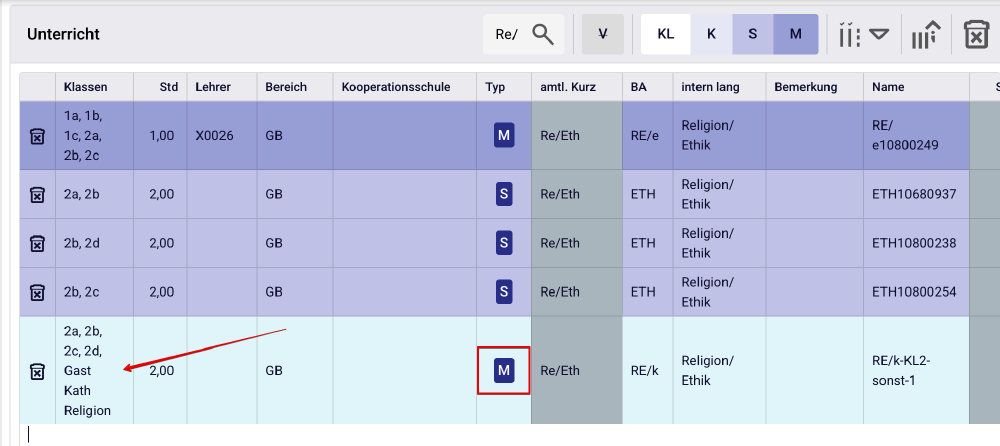This screenshot has height=446, width=1000.
Task: Click into the Re/ search field
Action: click(x=506, y=35)
